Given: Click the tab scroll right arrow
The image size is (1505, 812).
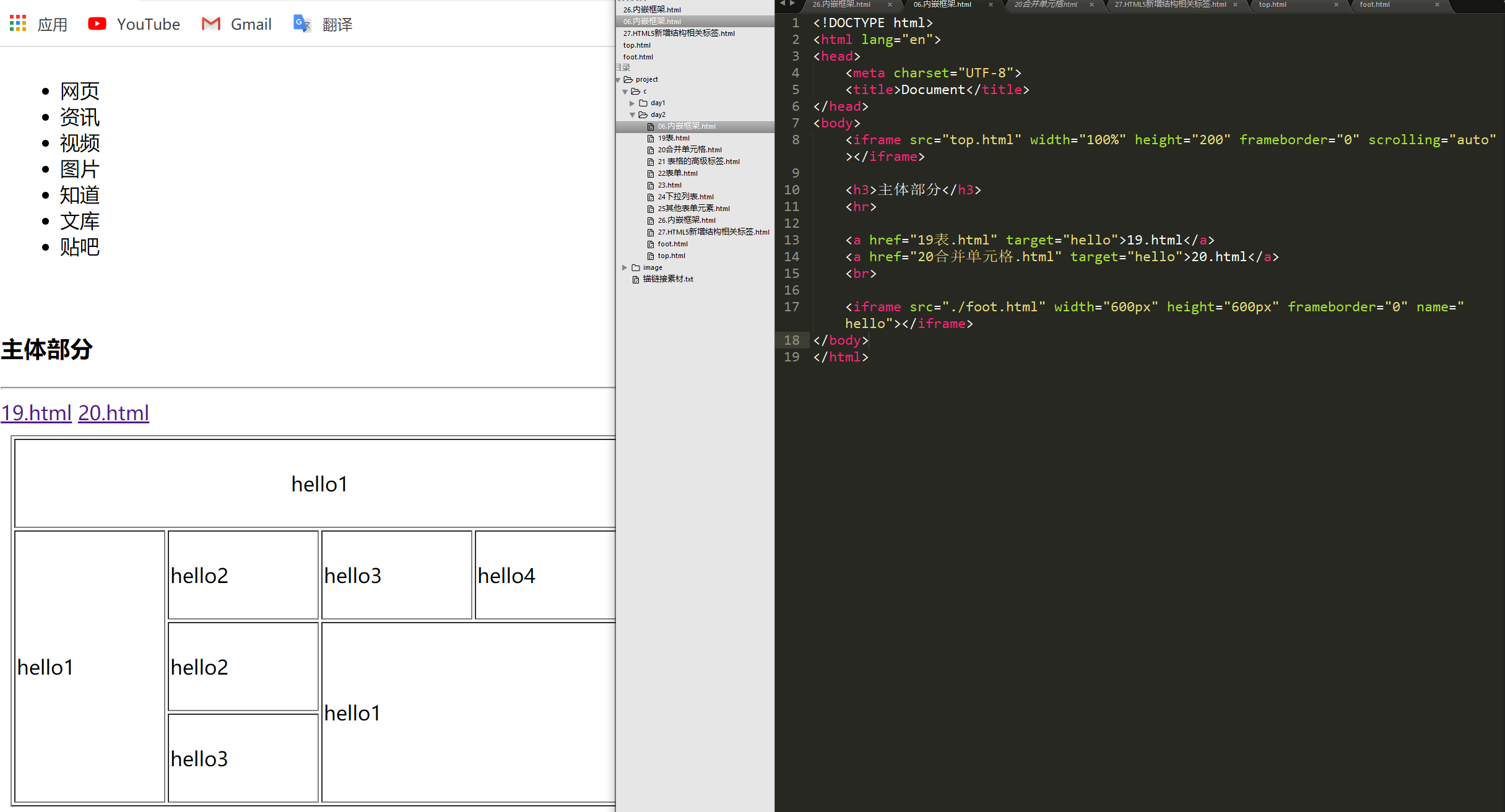Looking at the screenshot, I should tap(792, 4).
